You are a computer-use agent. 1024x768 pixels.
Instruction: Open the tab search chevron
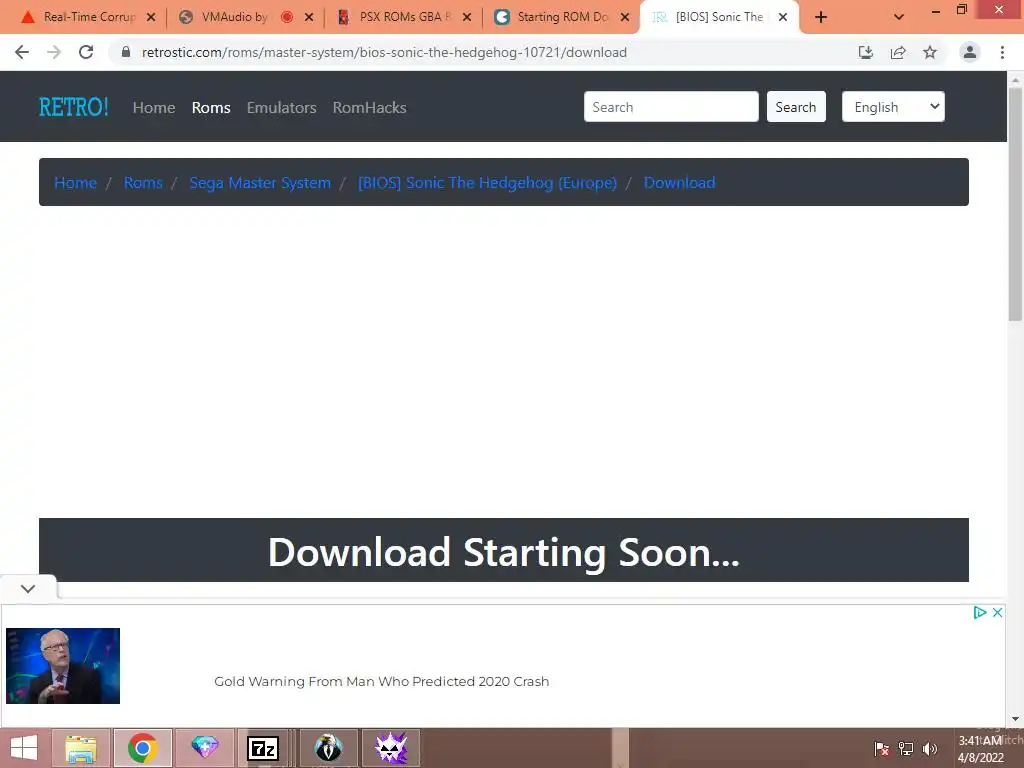click(899, 17)
